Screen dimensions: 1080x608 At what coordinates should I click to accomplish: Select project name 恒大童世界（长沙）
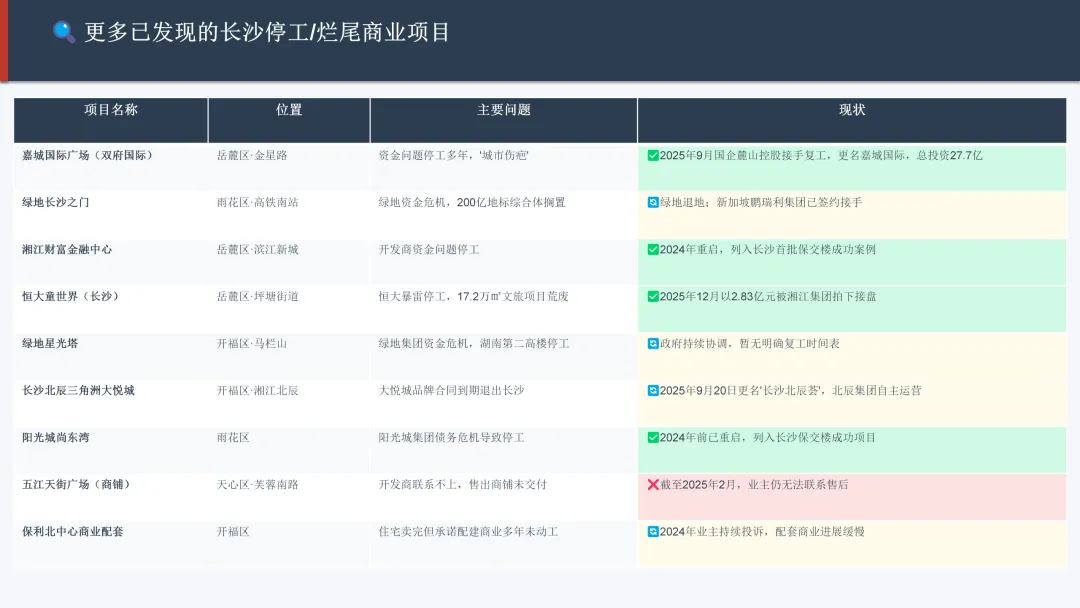(x=71, y=297)
